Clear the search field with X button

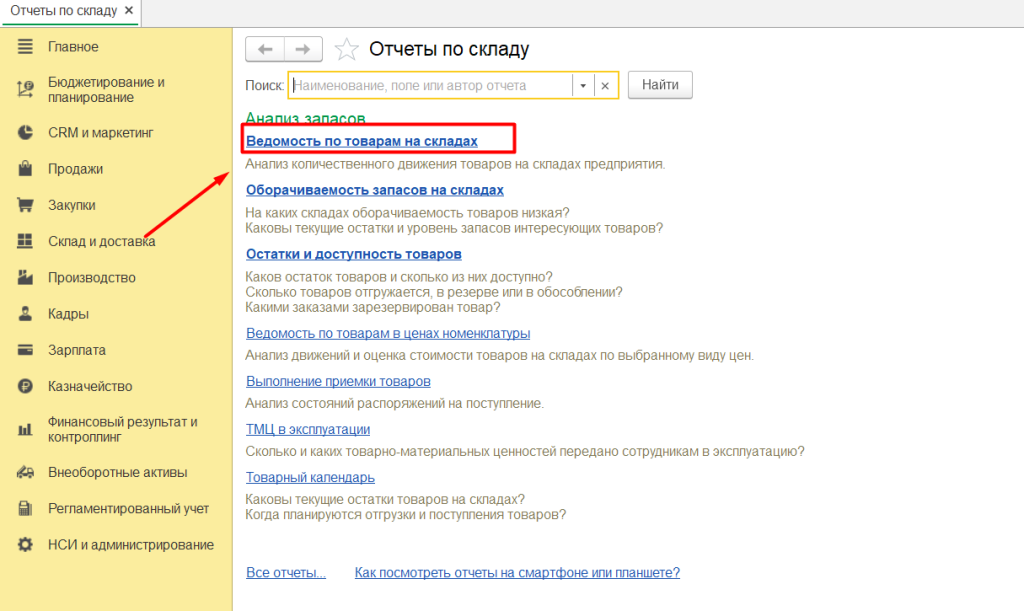pos(605,86)
